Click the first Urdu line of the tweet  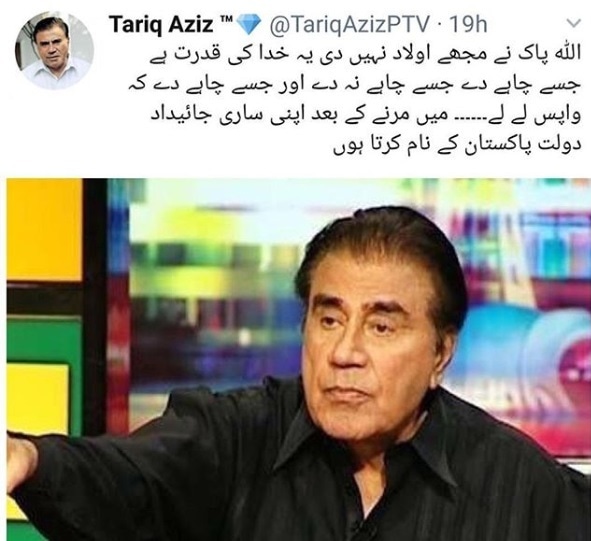click(x=363, y=57)
